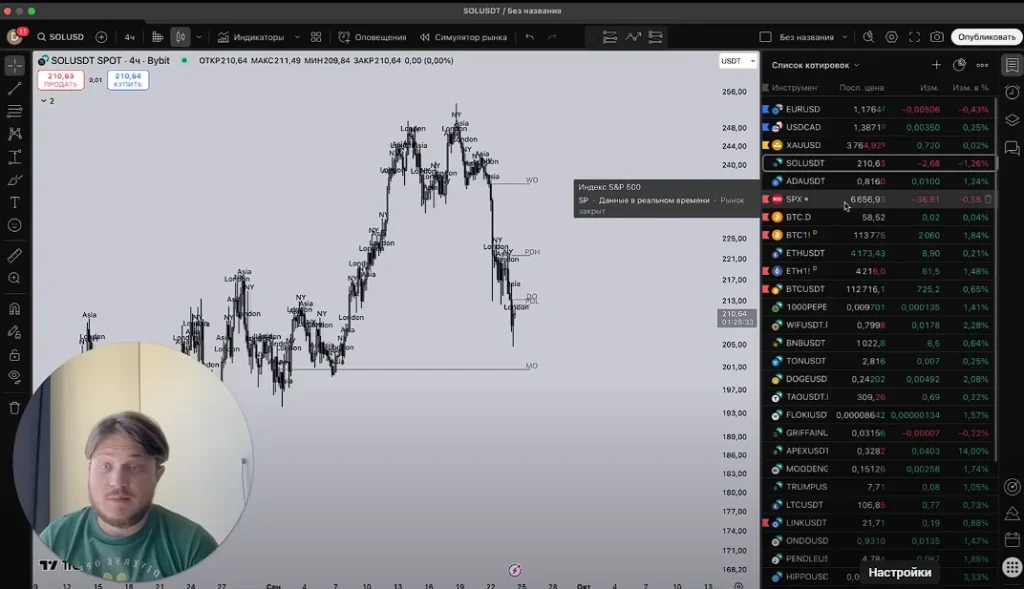The width and height of the screenshot is (1024, 589).
Task: Open the Индикаторы indicators menu
Action: [251, 37]
